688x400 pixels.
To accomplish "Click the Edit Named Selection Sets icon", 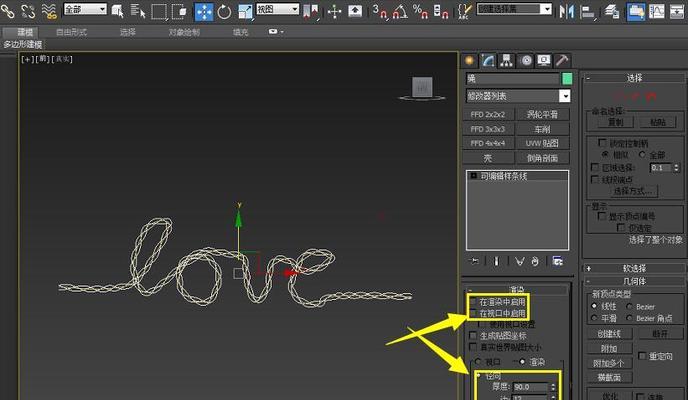I will pos(464,11).
